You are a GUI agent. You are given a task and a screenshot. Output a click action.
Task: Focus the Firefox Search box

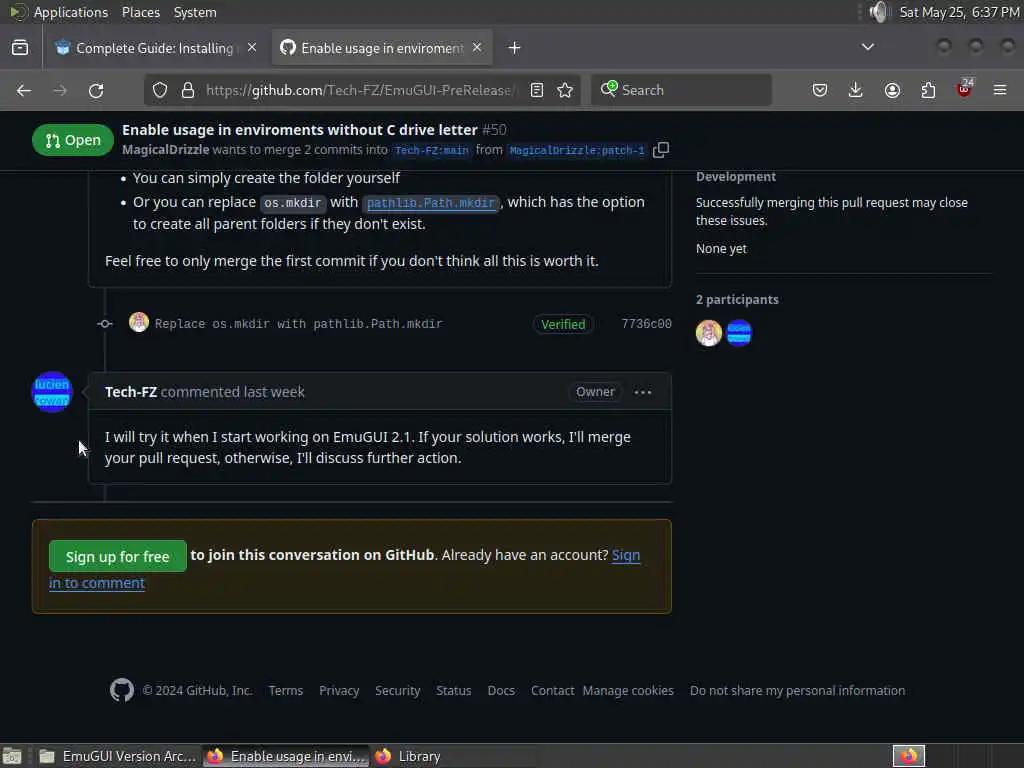click(681, 90)
